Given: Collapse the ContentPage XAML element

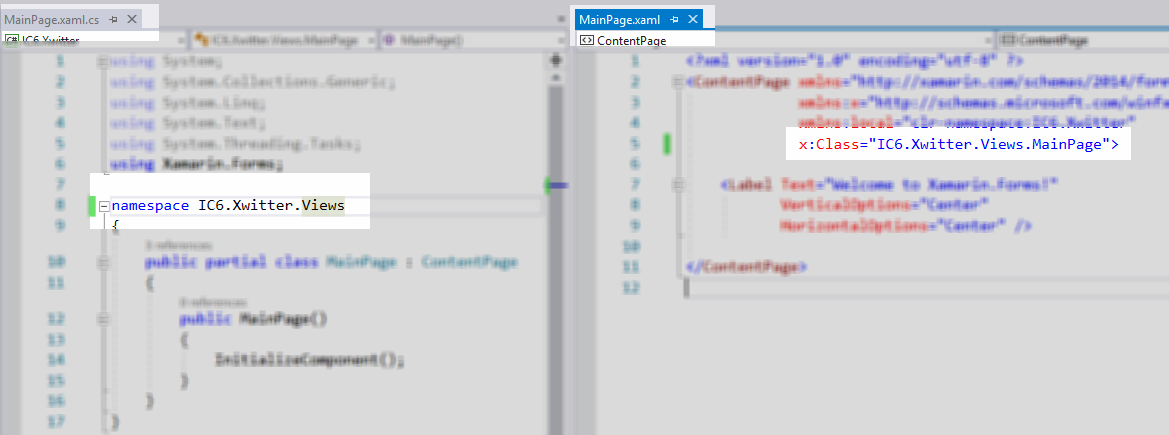Looking at the screenshot, I should 680,82.
